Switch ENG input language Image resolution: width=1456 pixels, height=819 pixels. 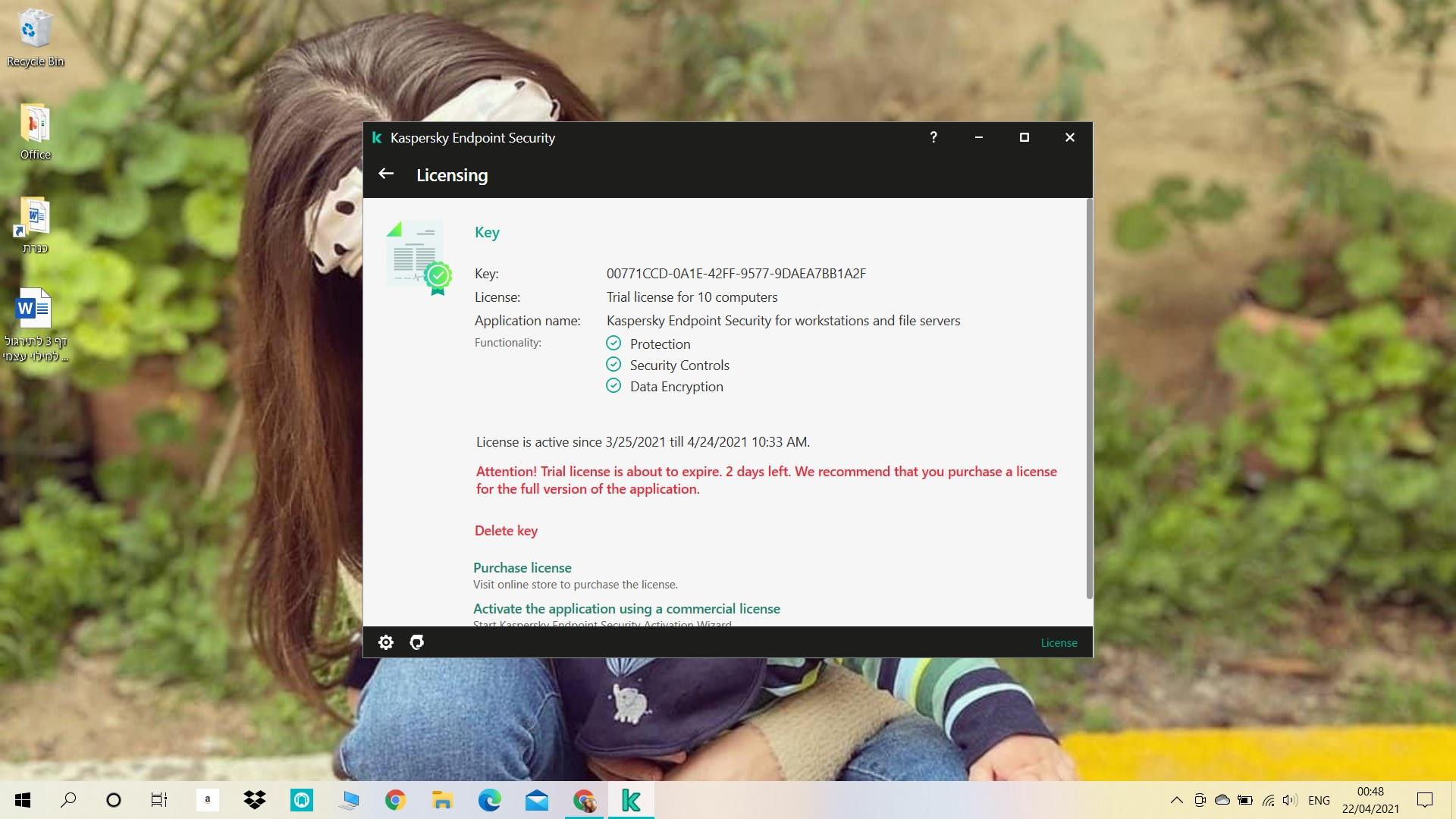(x=1319, y=800)
